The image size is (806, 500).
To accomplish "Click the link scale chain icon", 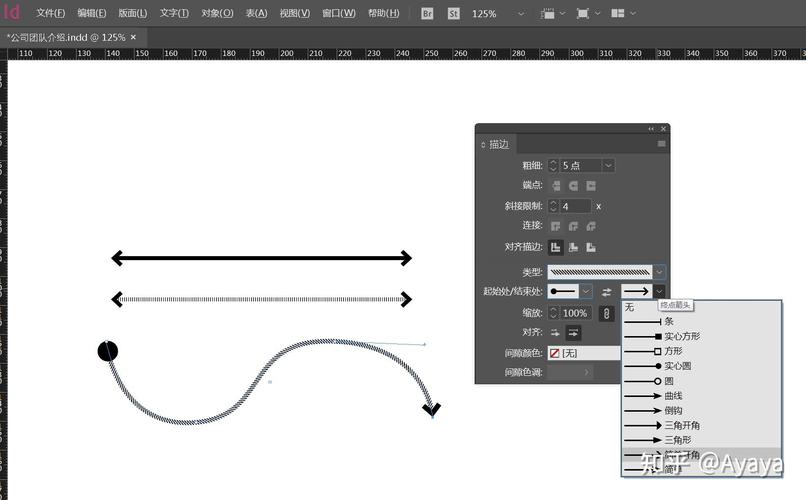I will tap(605, 313).
